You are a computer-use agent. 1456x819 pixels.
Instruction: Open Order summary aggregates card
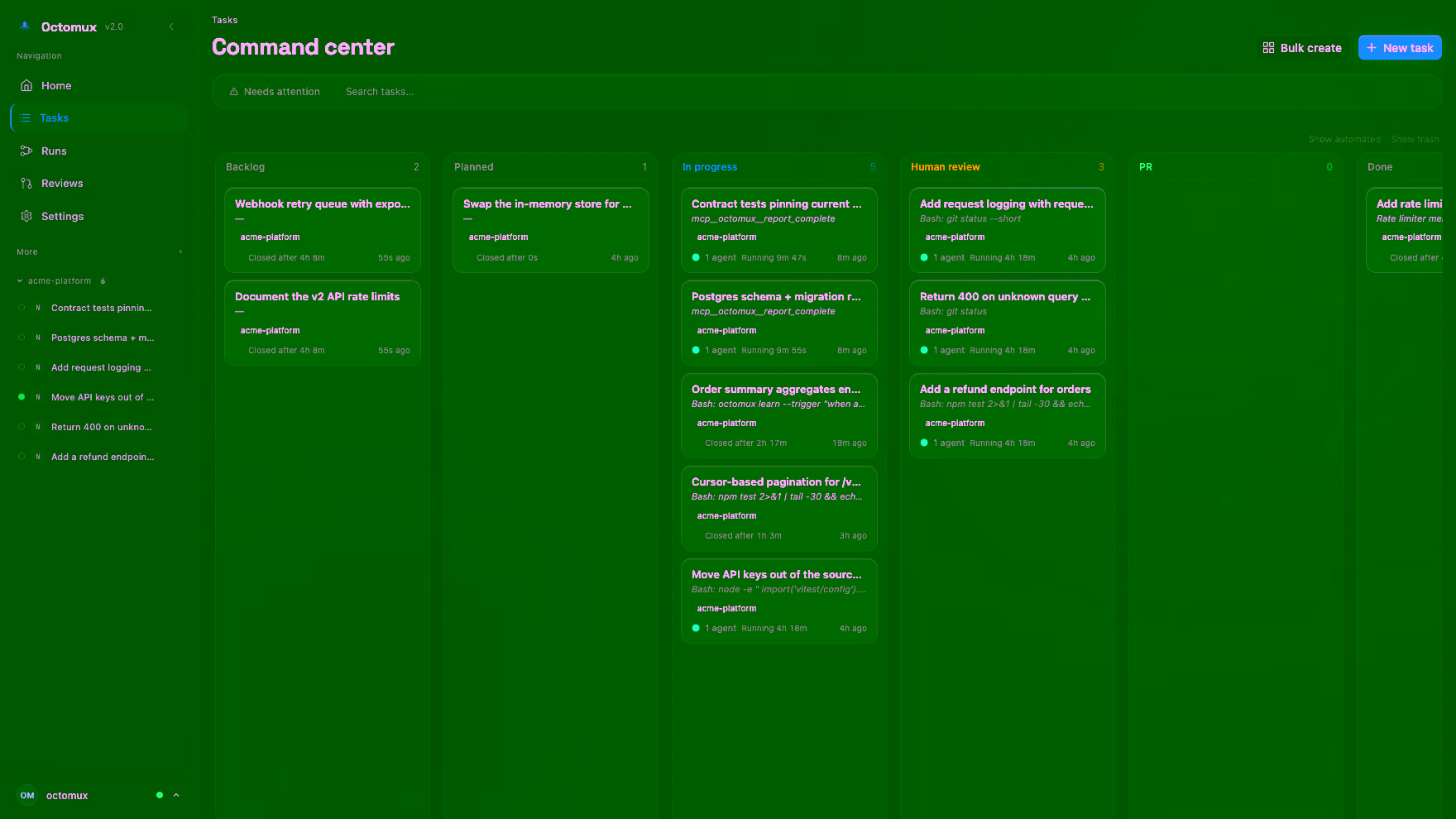[x=779, y=415]
